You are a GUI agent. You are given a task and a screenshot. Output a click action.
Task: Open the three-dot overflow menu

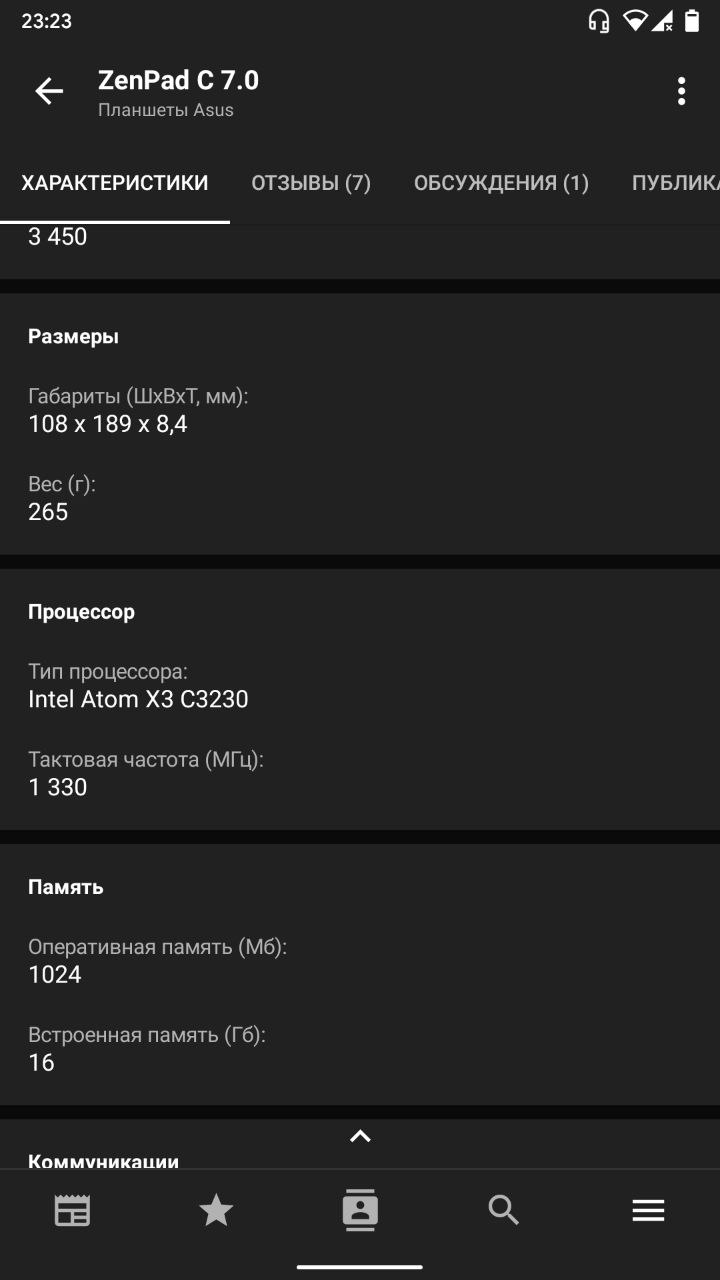[x=681, y=91]
